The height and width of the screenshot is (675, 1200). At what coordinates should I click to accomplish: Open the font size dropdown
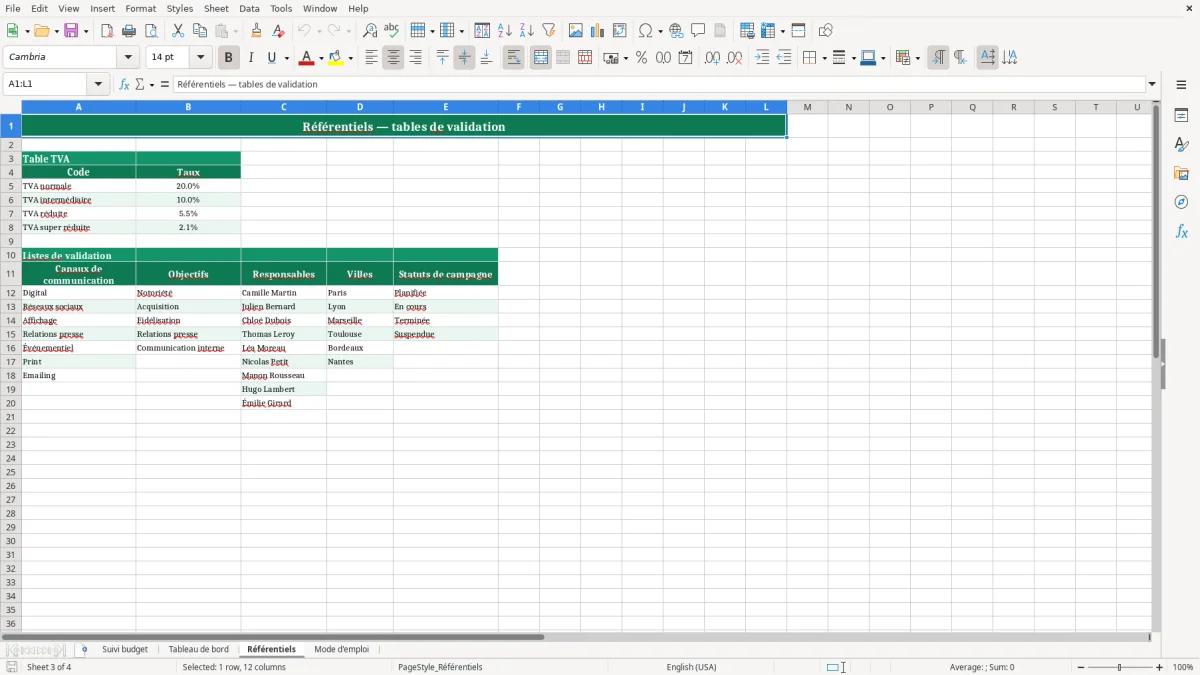point(201,58)
